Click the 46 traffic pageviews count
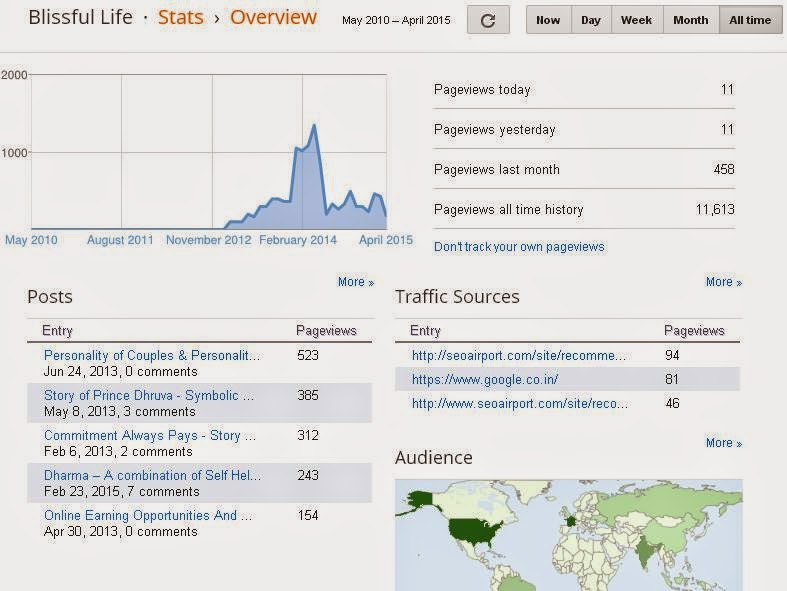The height and width of the screenshot is (591, 787). click(672, 404)
